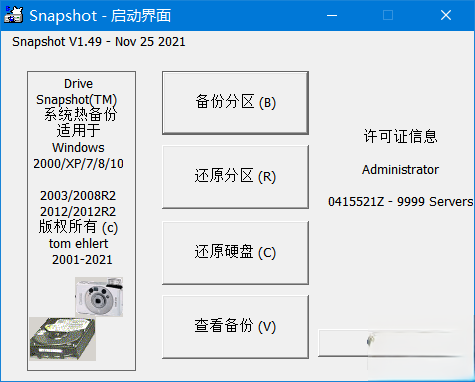Click the camera image in info panel

click(99, 297)
